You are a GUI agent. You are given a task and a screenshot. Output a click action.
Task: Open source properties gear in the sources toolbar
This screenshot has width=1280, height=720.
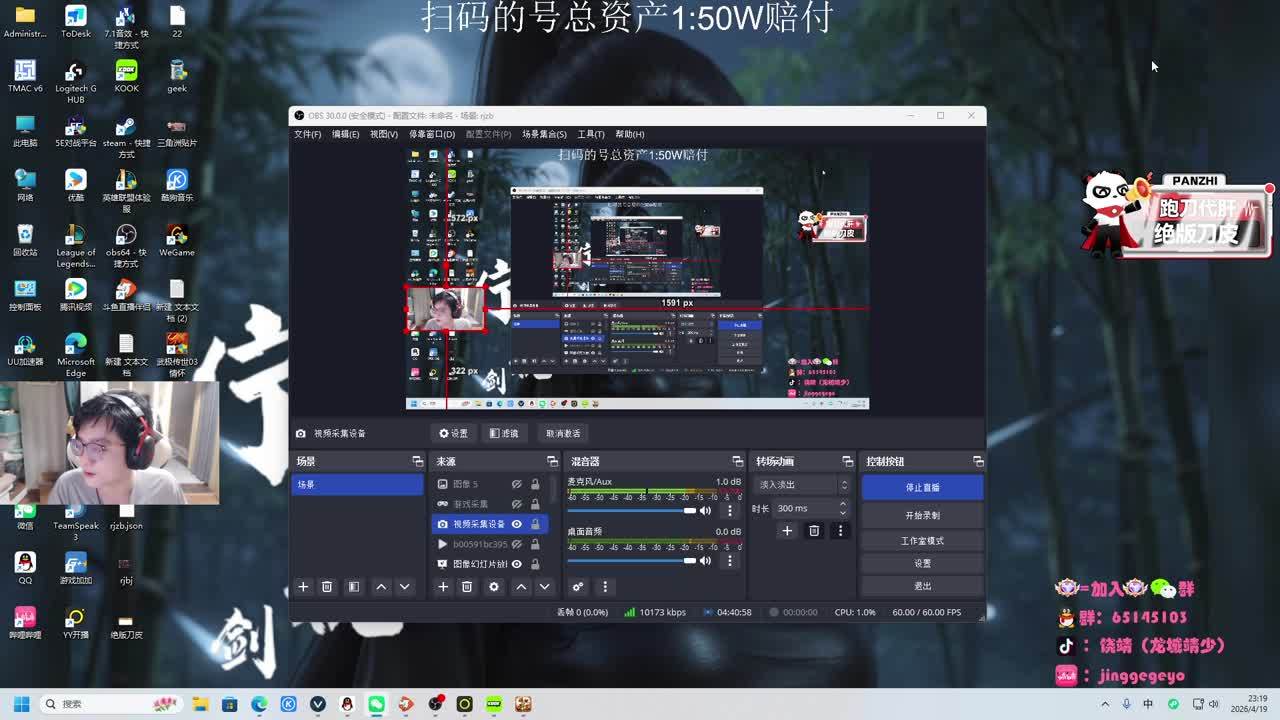click(x=494, y=587)
